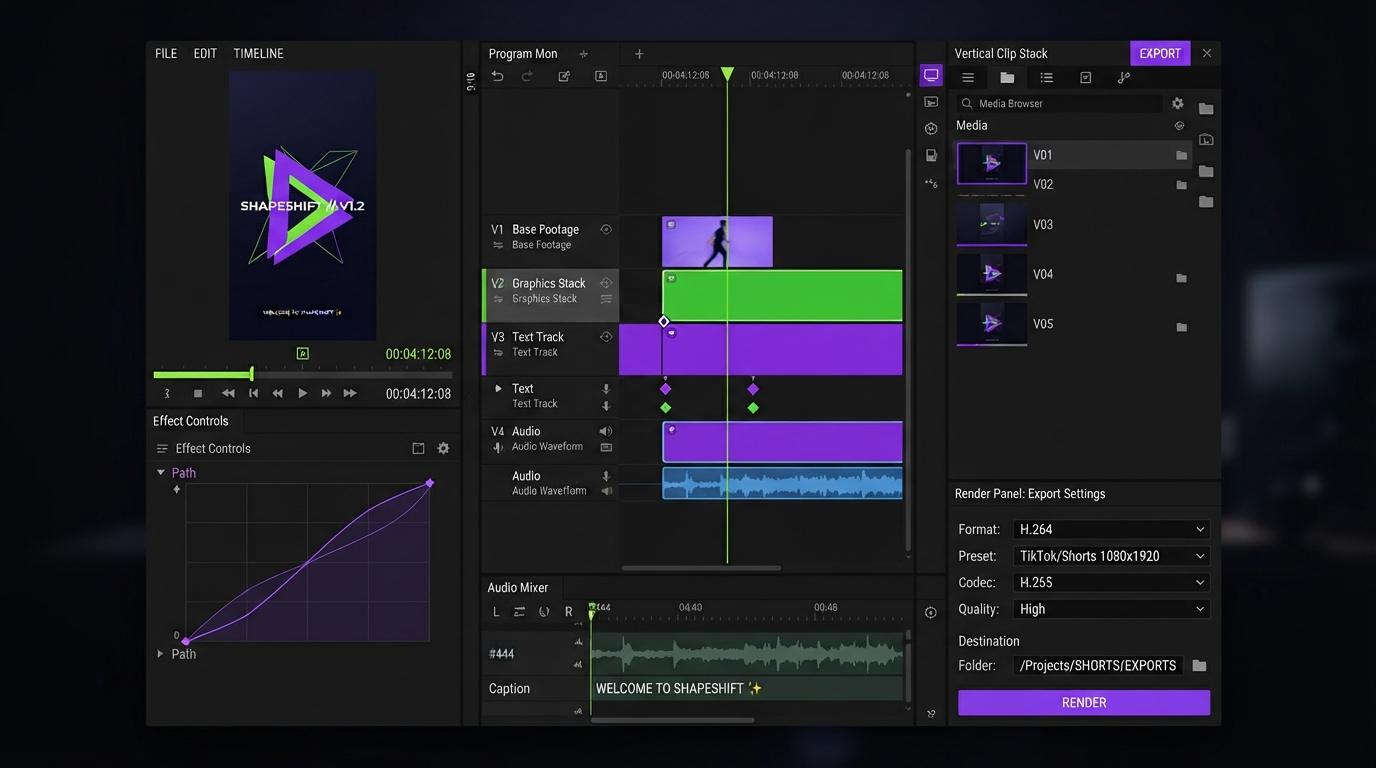Toggle visibility of V1 Base Footage track
This screenshot has width=1376, height=768.
[606, 229]
